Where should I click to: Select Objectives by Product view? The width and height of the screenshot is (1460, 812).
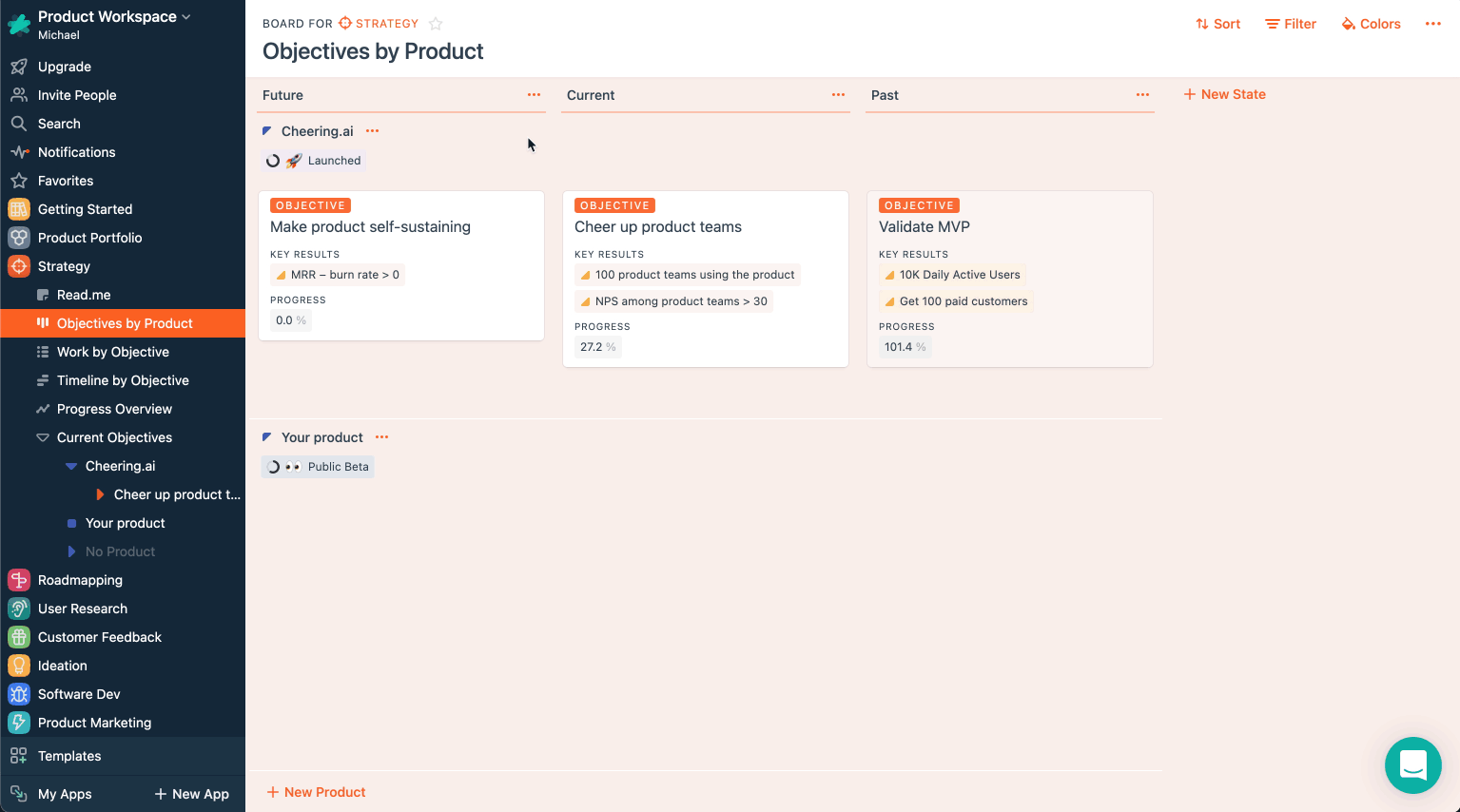tap(123, 323)
